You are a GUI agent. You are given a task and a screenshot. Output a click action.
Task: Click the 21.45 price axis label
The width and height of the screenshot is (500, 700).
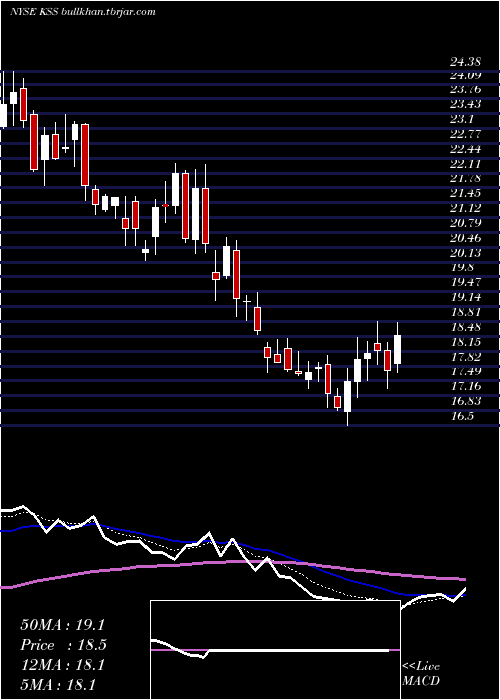[465, 193]
